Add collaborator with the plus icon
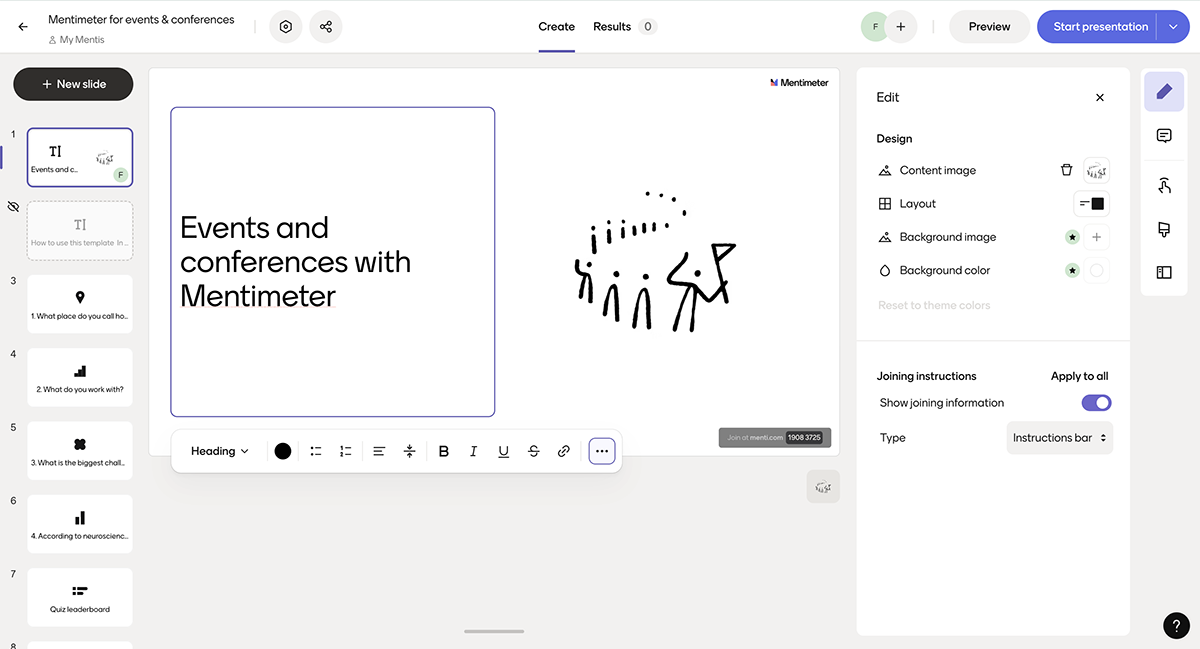The width and height of the screenshot is (1200, 649). 901,27
